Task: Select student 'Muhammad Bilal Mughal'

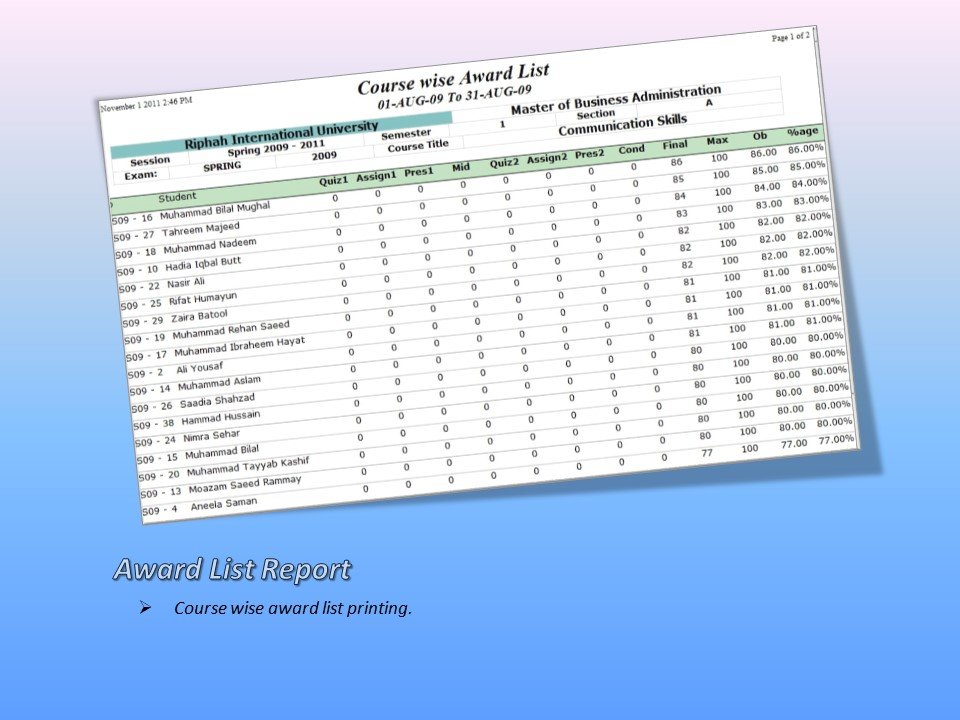Action: coord(215,211)
